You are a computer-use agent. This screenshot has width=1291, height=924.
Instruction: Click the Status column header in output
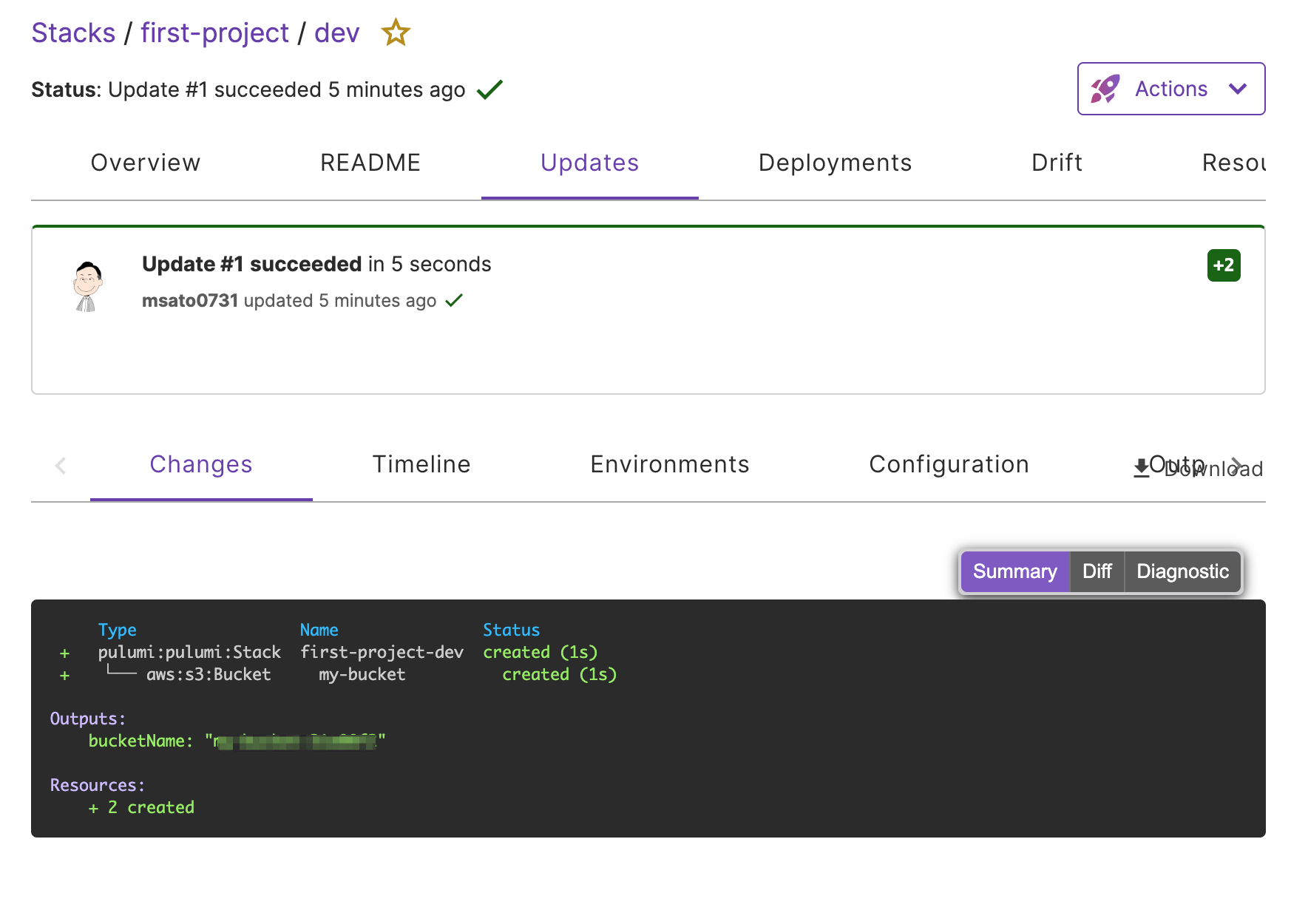click(512, 631)
